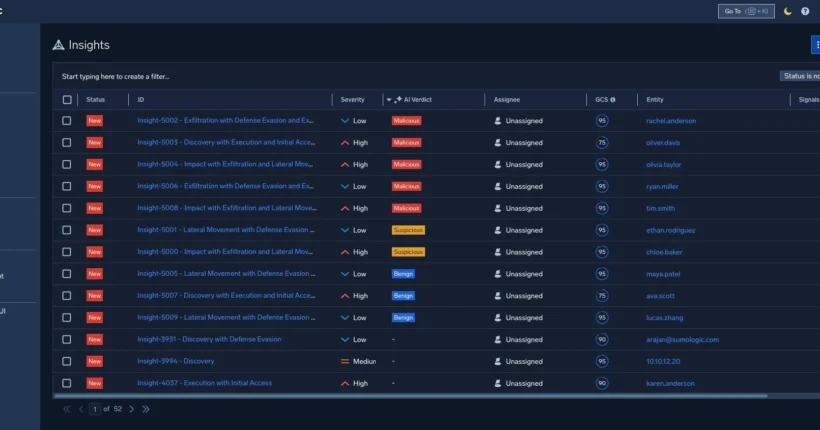
Task: Click the ID column header
Action: [x=141, y=99]
